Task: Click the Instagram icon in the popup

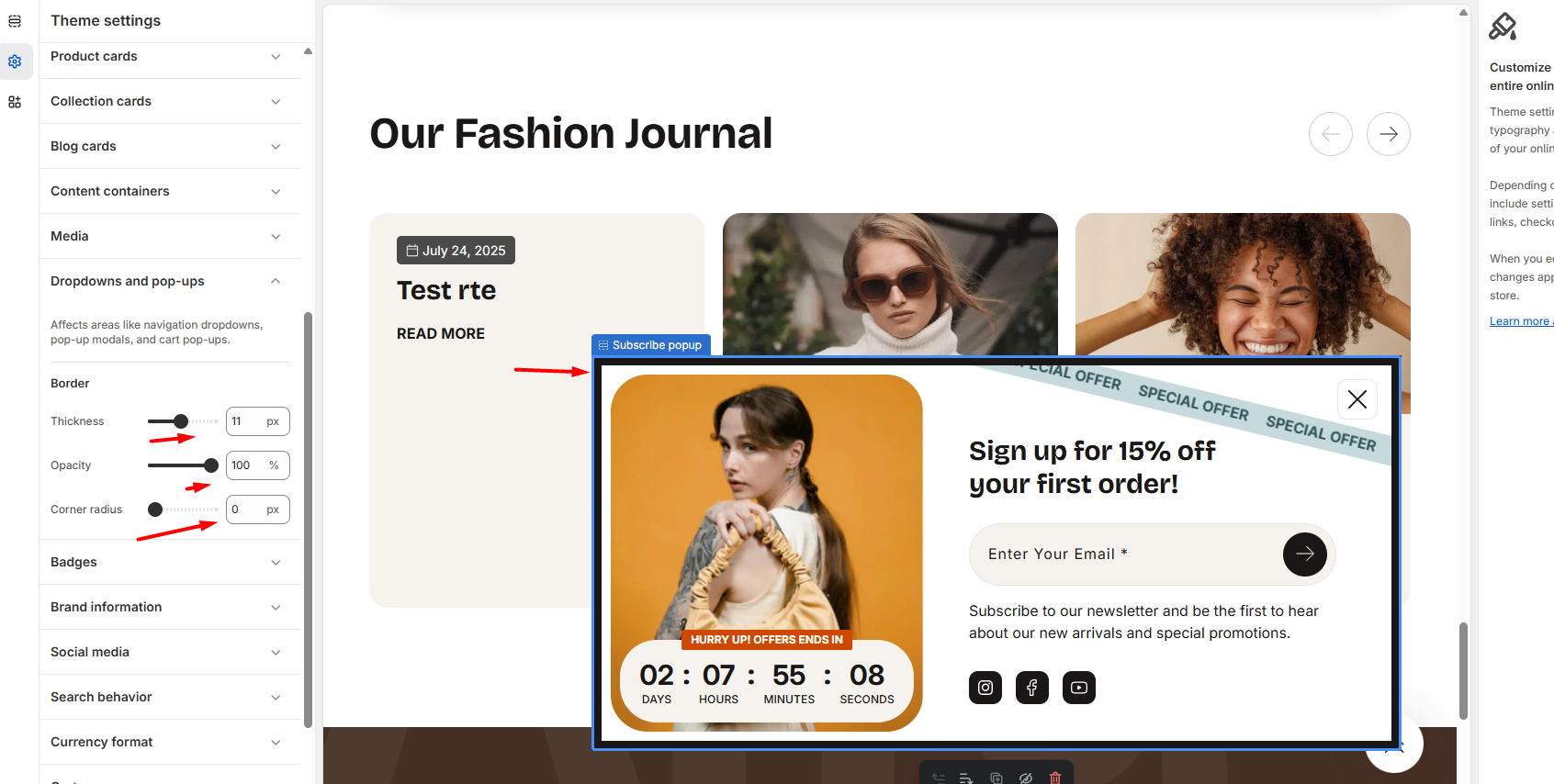Action: coord(985,688)
